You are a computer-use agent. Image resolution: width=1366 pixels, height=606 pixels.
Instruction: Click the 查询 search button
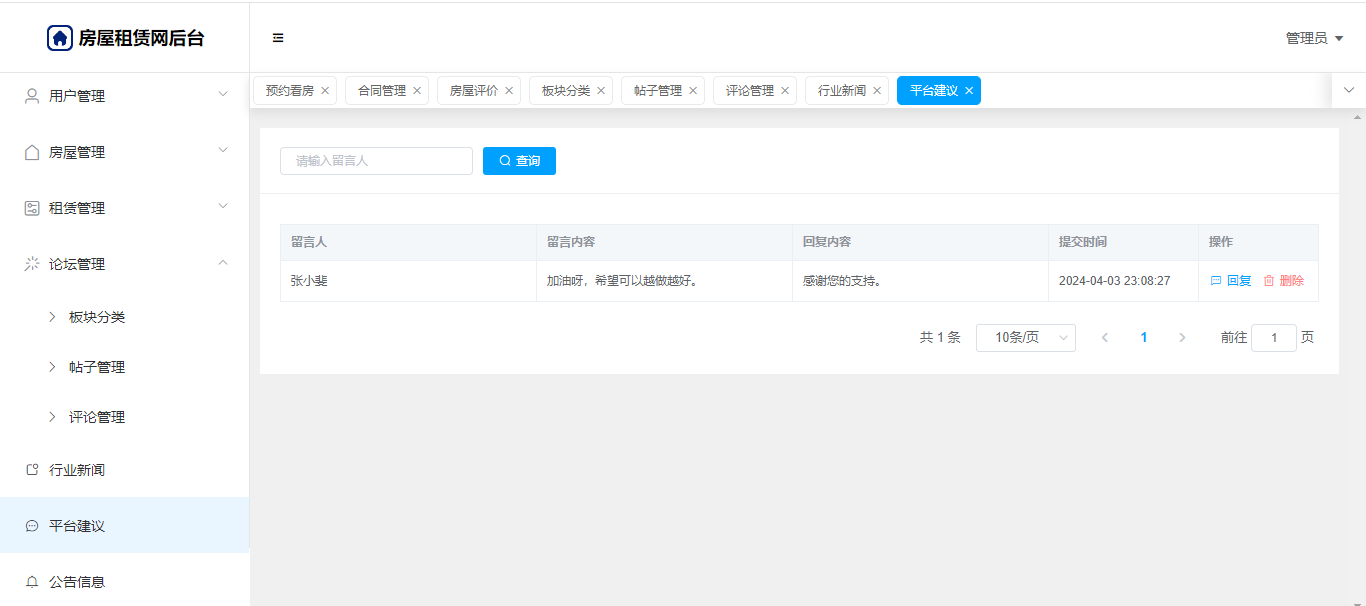(519, 161)
